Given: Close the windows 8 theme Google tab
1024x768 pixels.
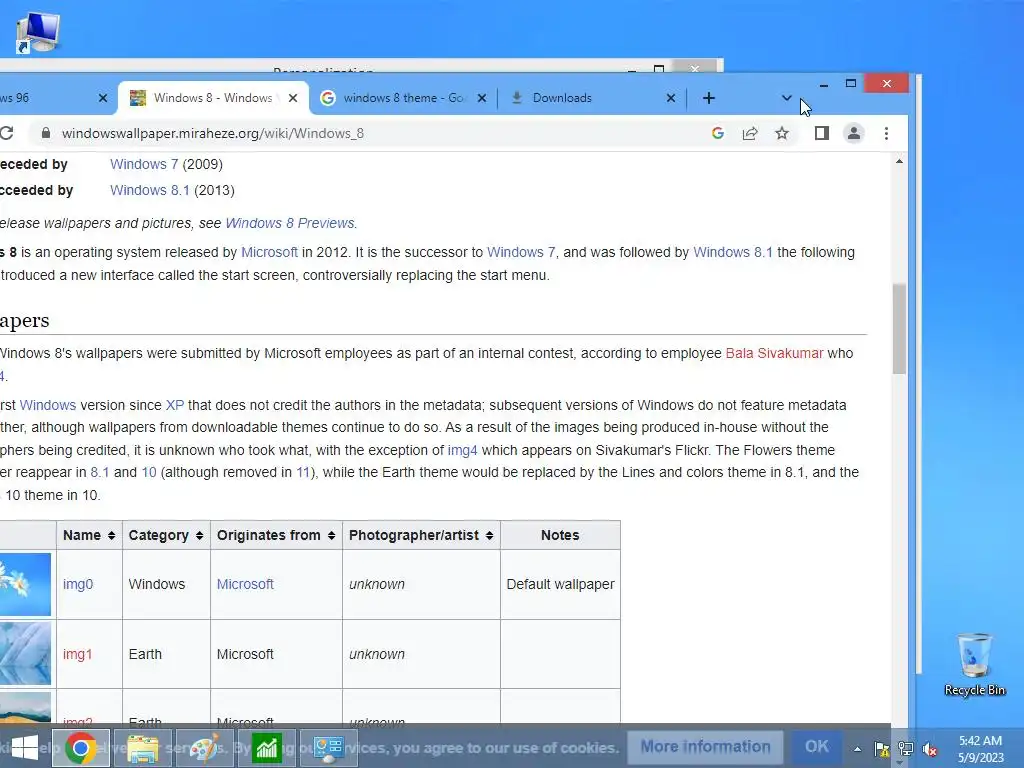Looking at the screenshot, I should [x=482, y=98].
